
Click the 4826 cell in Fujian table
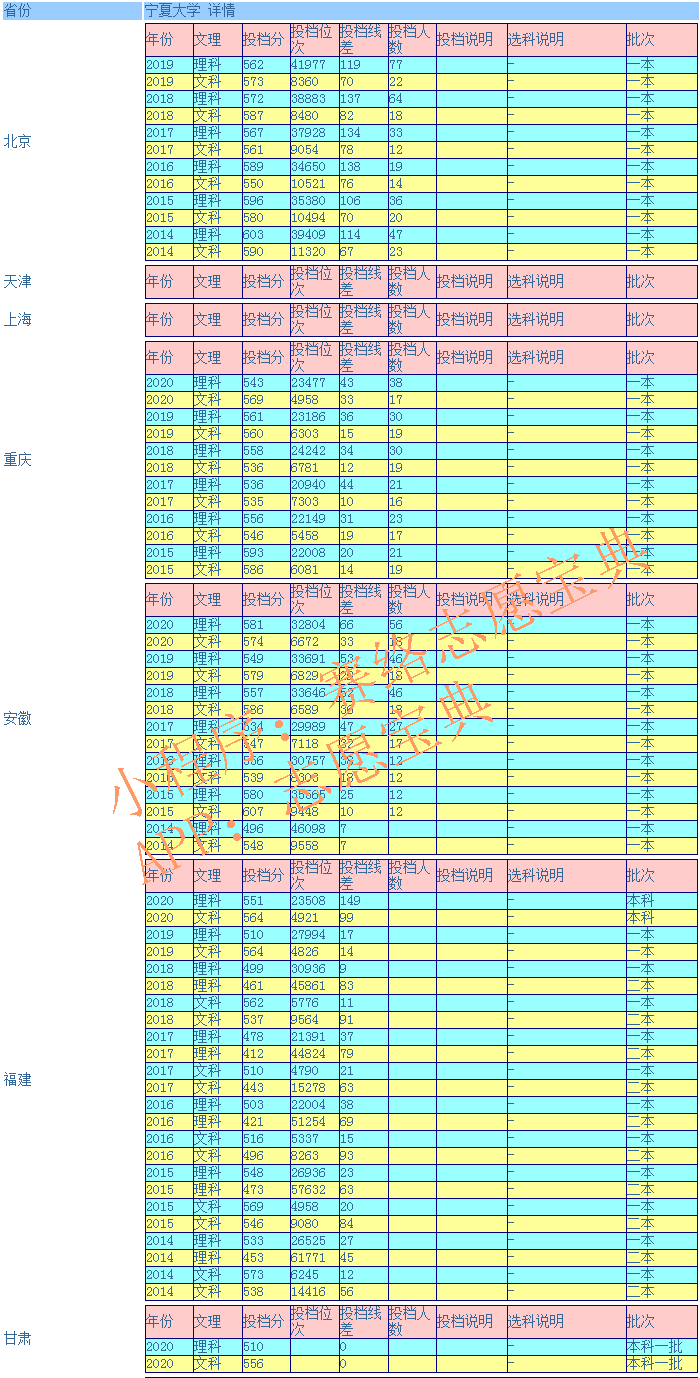tap(314, 952)
